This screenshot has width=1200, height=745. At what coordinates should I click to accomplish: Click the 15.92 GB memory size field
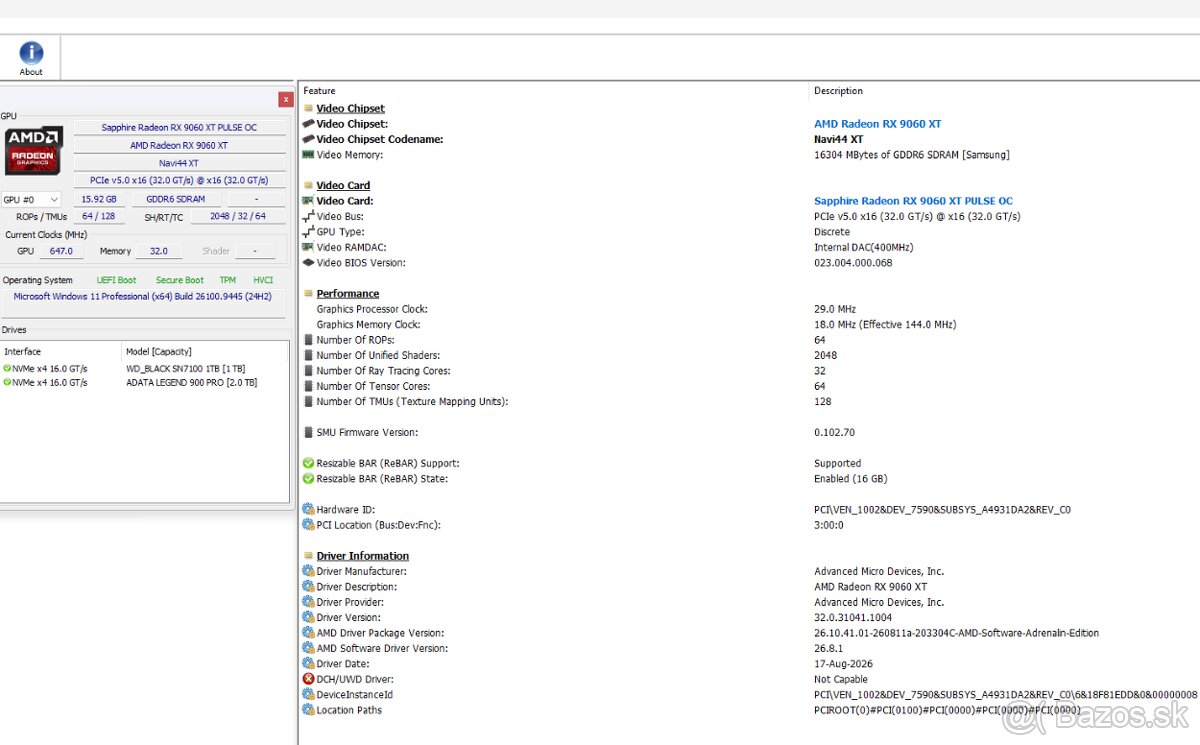click(98, 199)
